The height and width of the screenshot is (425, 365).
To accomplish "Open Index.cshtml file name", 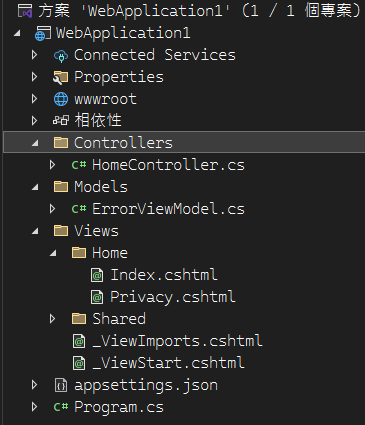I will (164, 275).
